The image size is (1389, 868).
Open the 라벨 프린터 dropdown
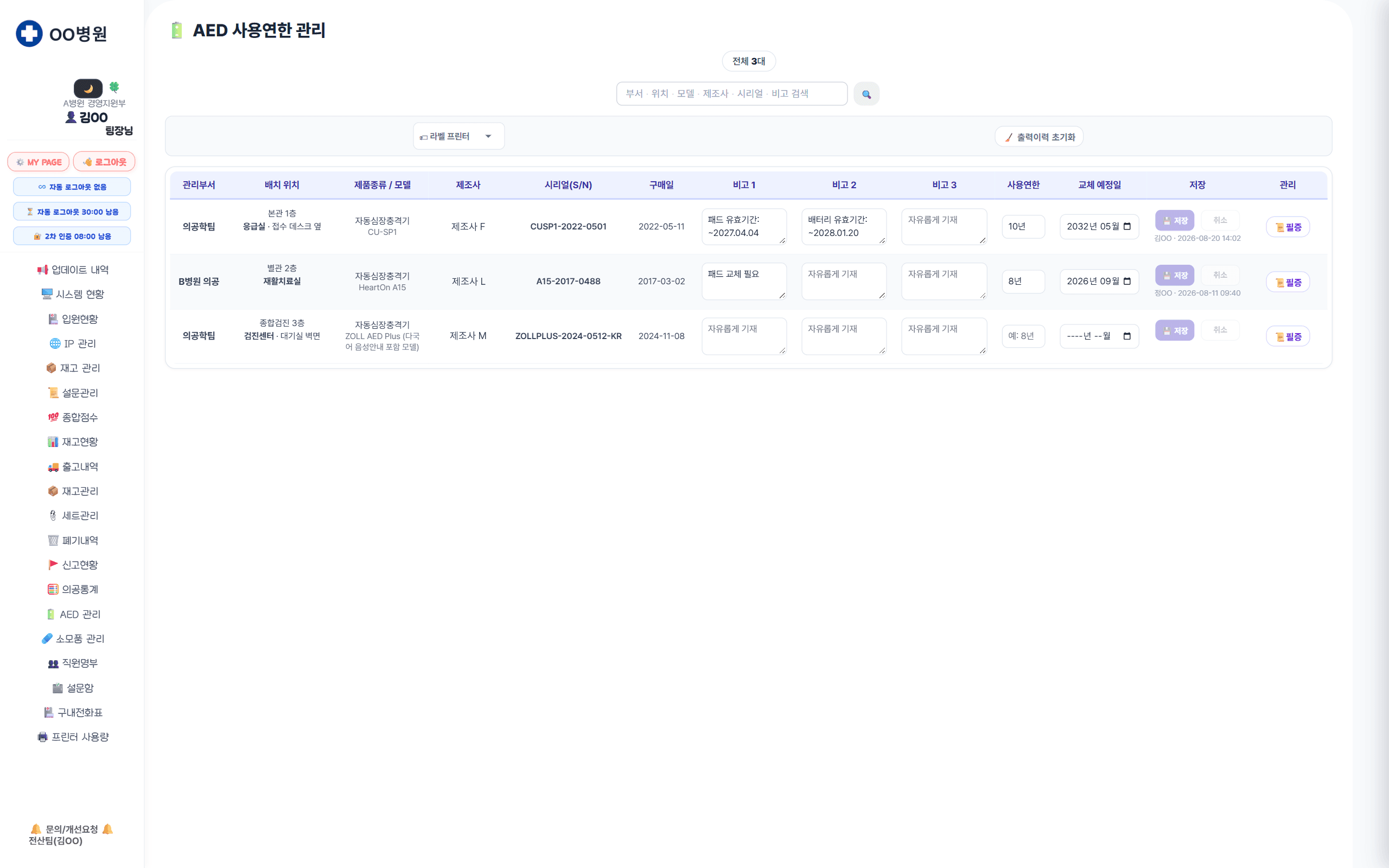tap(458, 136)
